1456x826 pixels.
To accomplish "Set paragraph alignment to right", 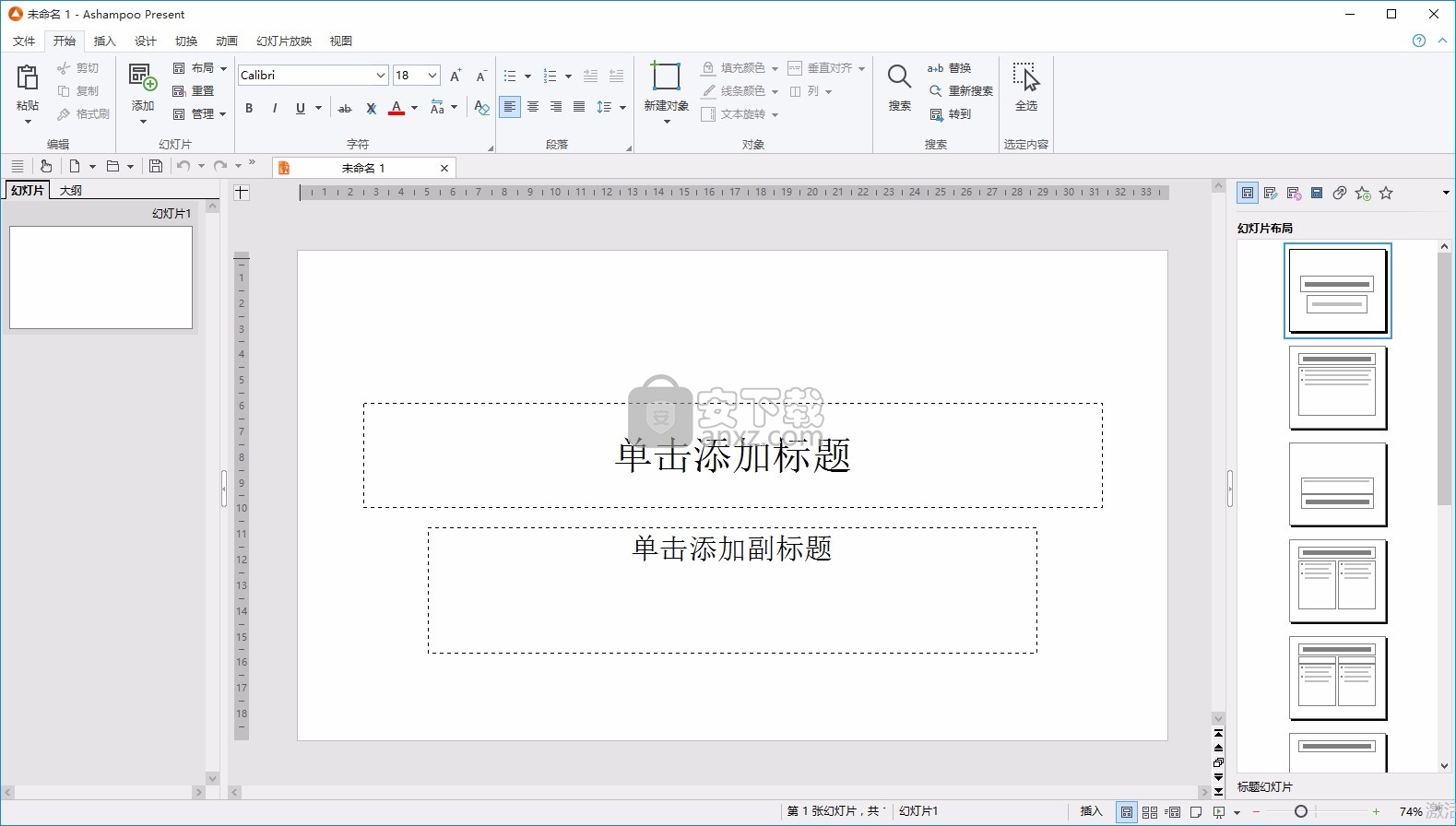I will (556, 107).
